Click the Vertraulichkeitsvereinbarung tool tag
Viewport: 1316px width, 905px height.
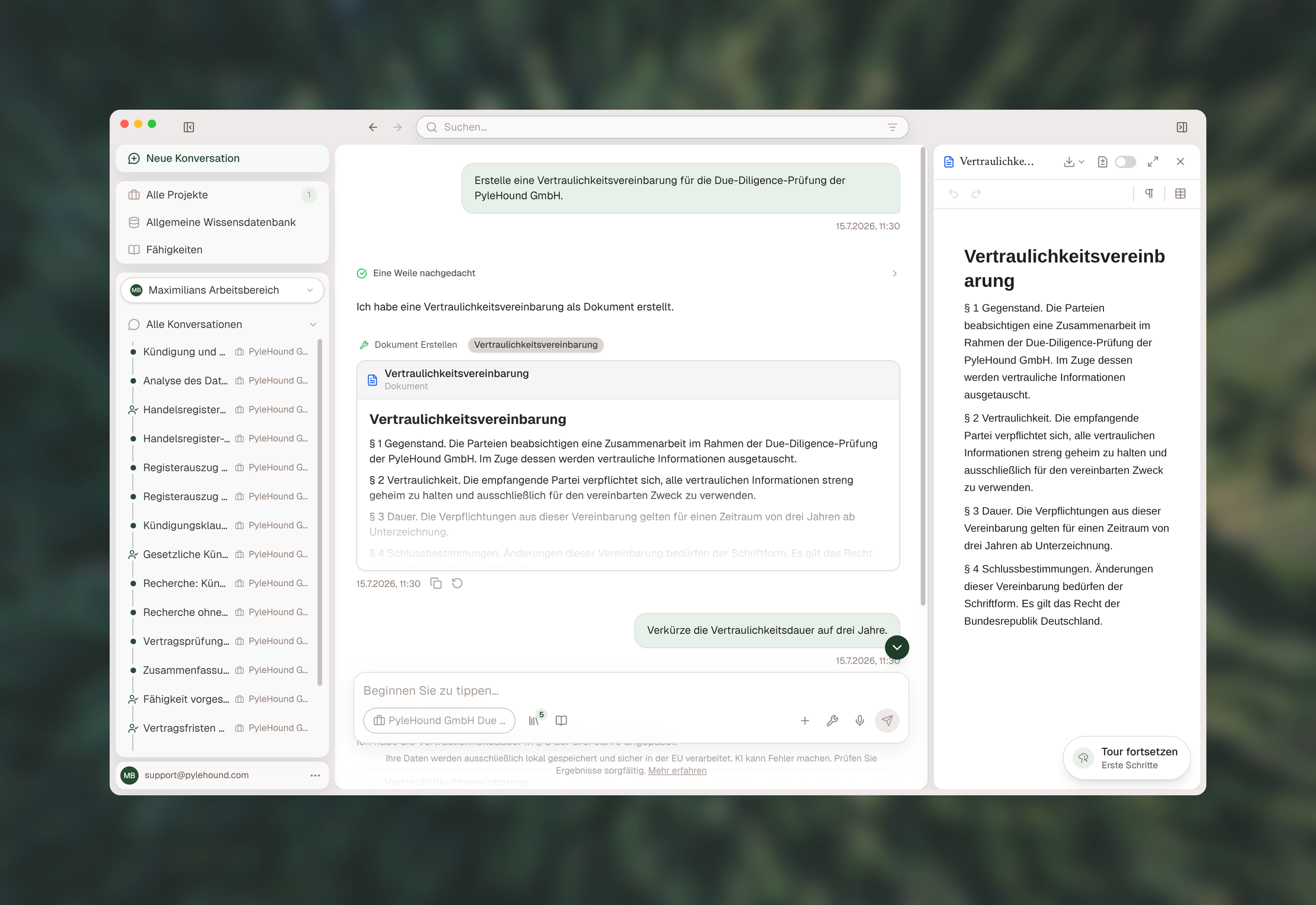click(536, 345)
